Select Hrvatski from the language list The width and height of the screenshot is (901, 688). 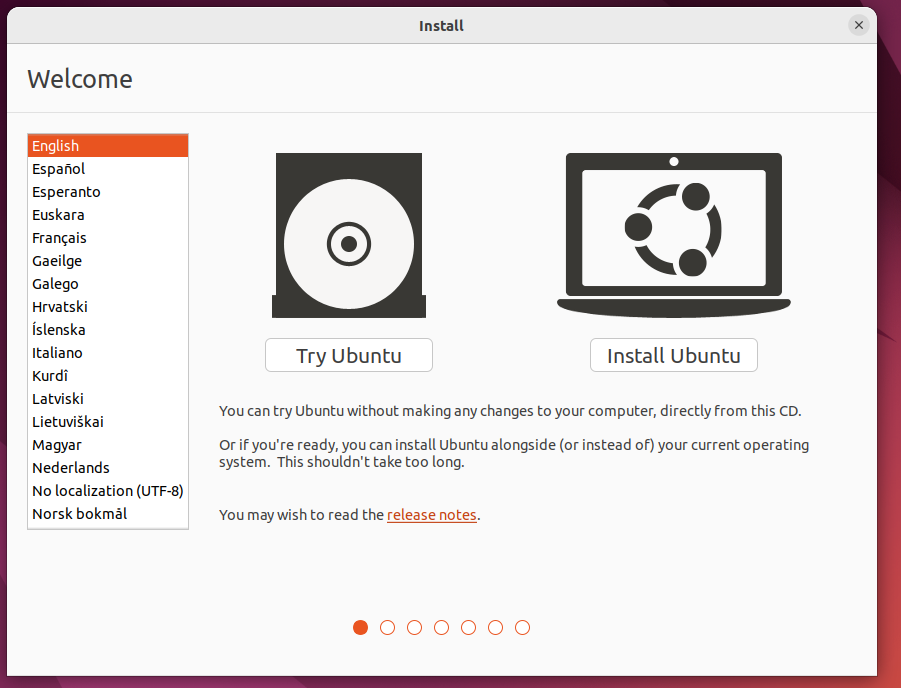tap(60, 307)
